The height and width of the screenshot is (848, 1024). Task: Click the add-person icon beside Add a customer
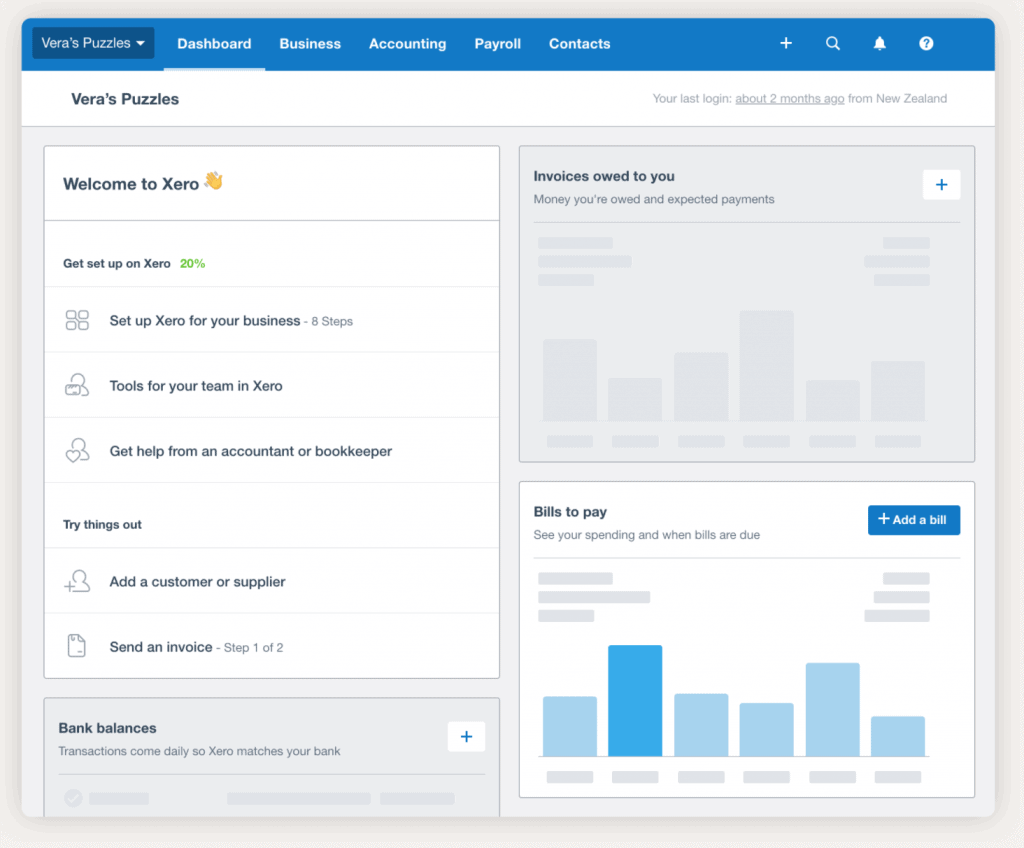[x=78, y=581]
